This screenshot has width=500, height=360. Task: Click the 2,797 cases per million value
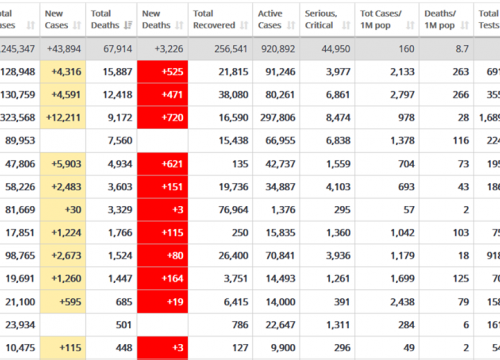click(x=402, y=95)
